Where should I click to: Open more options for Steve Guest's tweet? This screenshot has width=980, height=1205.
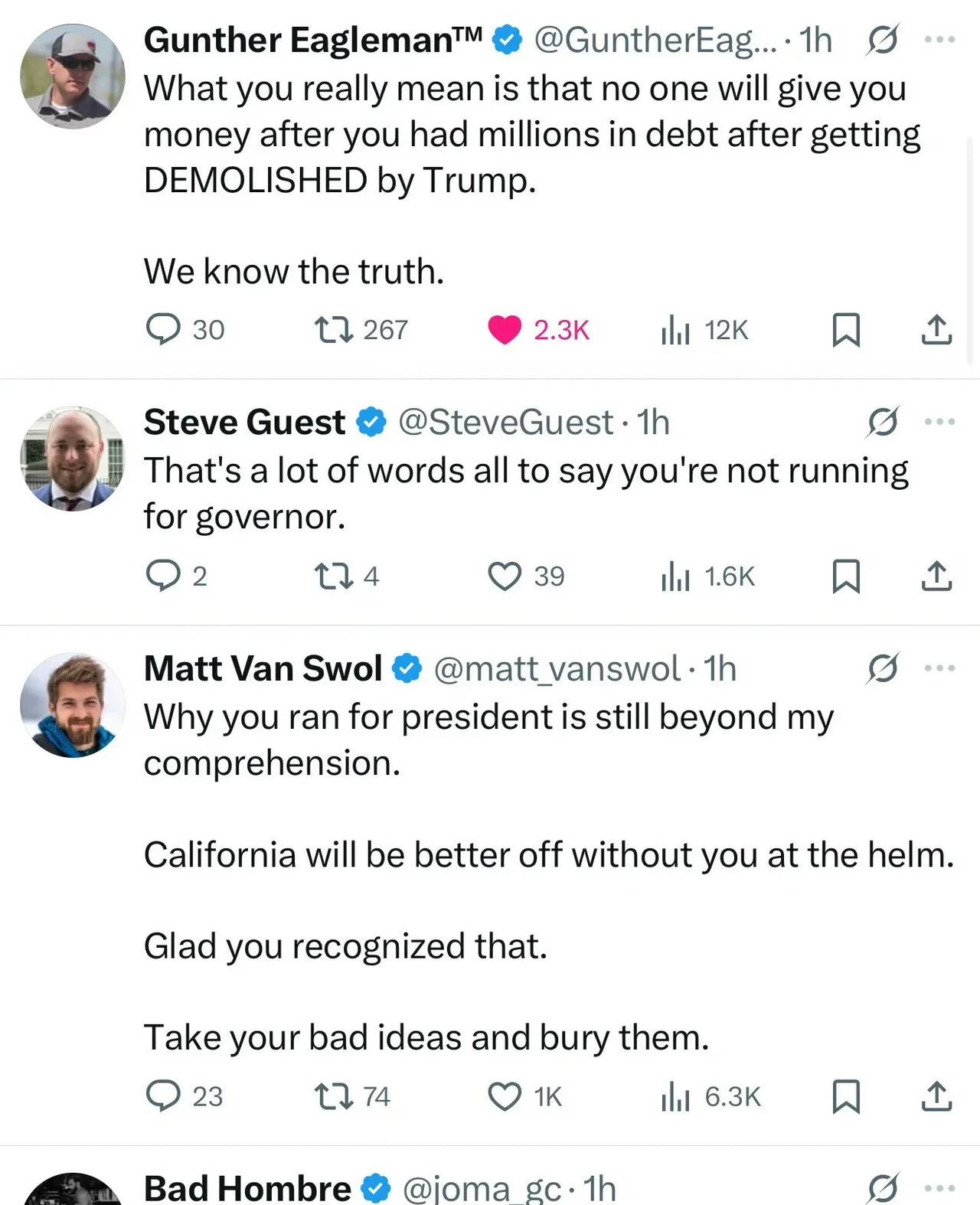tap(939, 422)
